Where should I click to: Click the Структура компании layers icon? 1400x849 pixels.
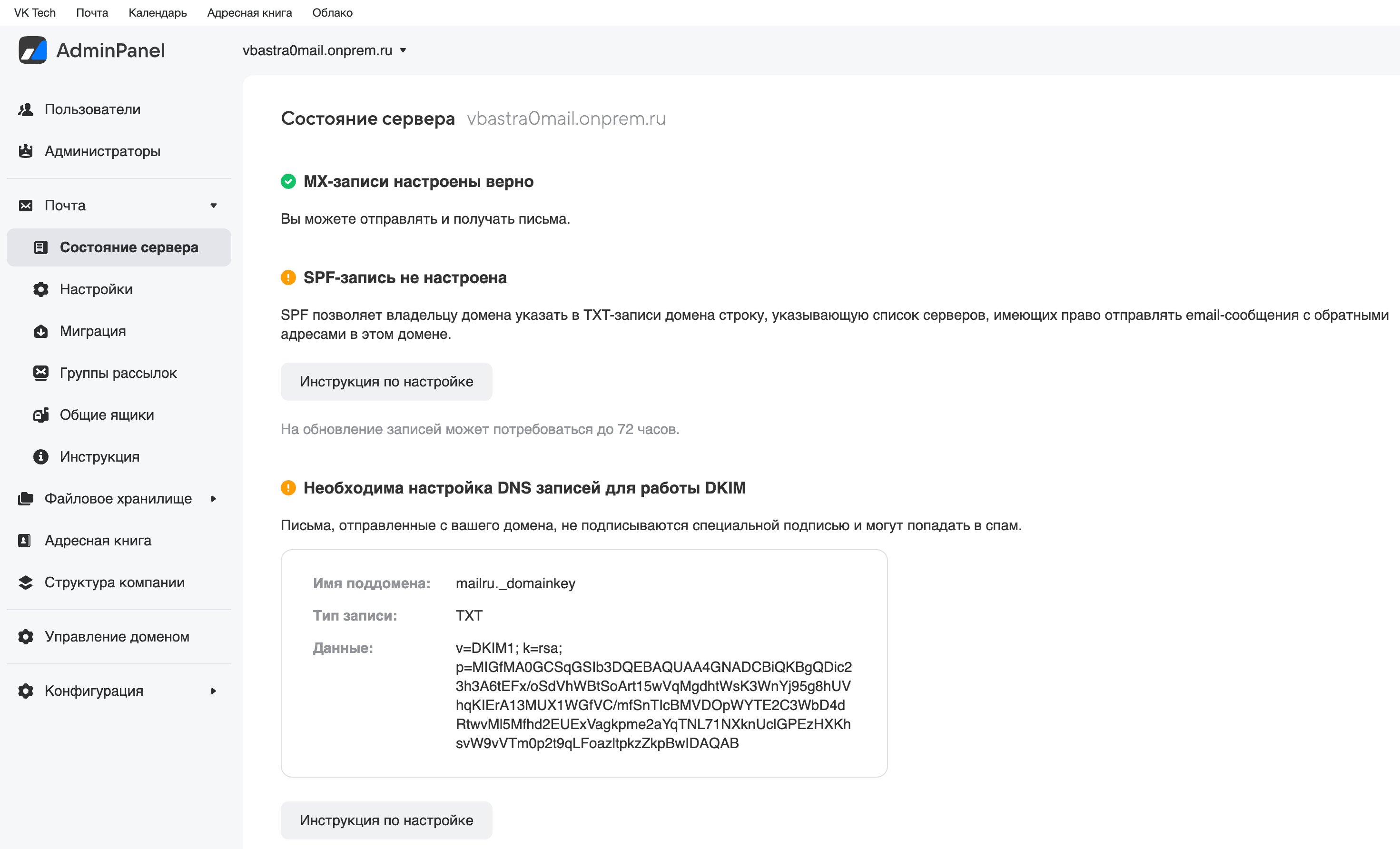pyautogui.click(x=26, y=582)
